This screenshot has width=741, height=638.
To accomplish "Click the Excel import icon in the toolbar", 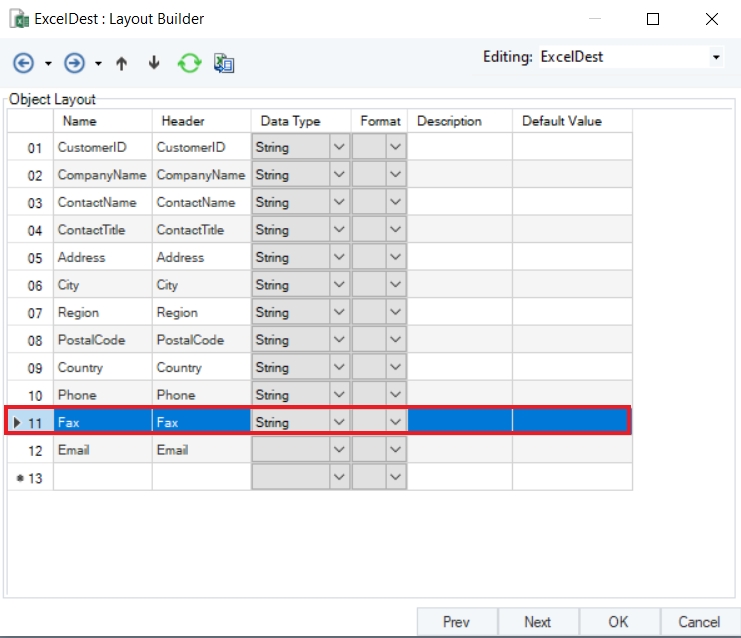I will (x=224, y=63).
